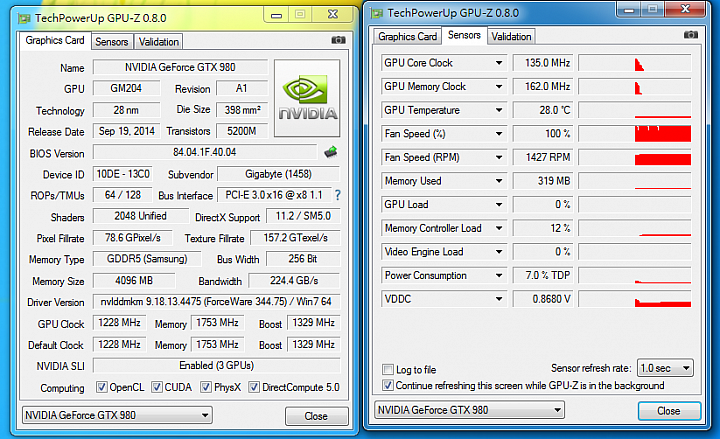Click the 28.0 °C temperature value
This screenshot has height=439, width=720.
543,110
